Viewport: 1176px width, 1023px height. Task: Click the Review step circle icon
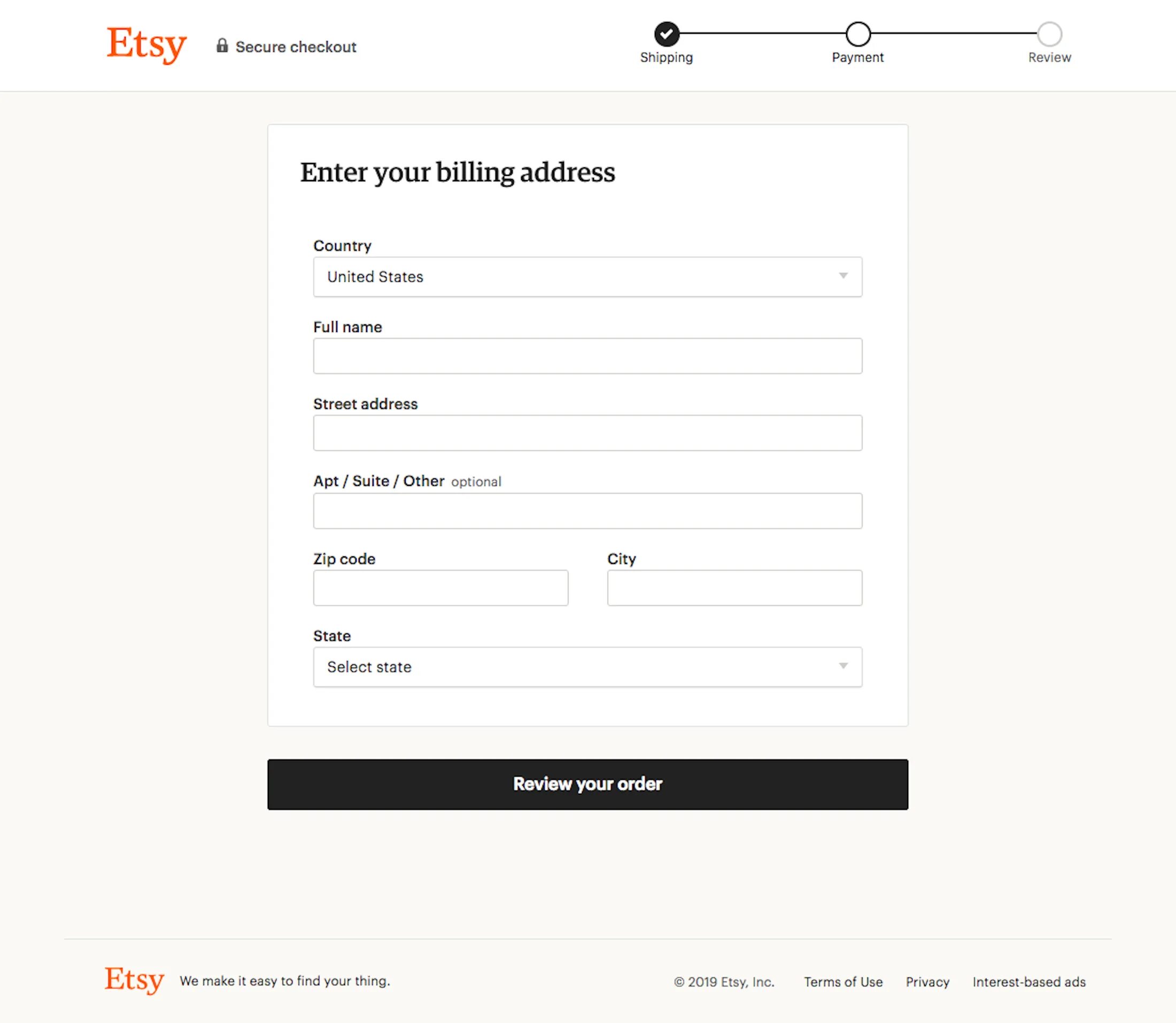pyautogui.click(x=1049, y=33)
